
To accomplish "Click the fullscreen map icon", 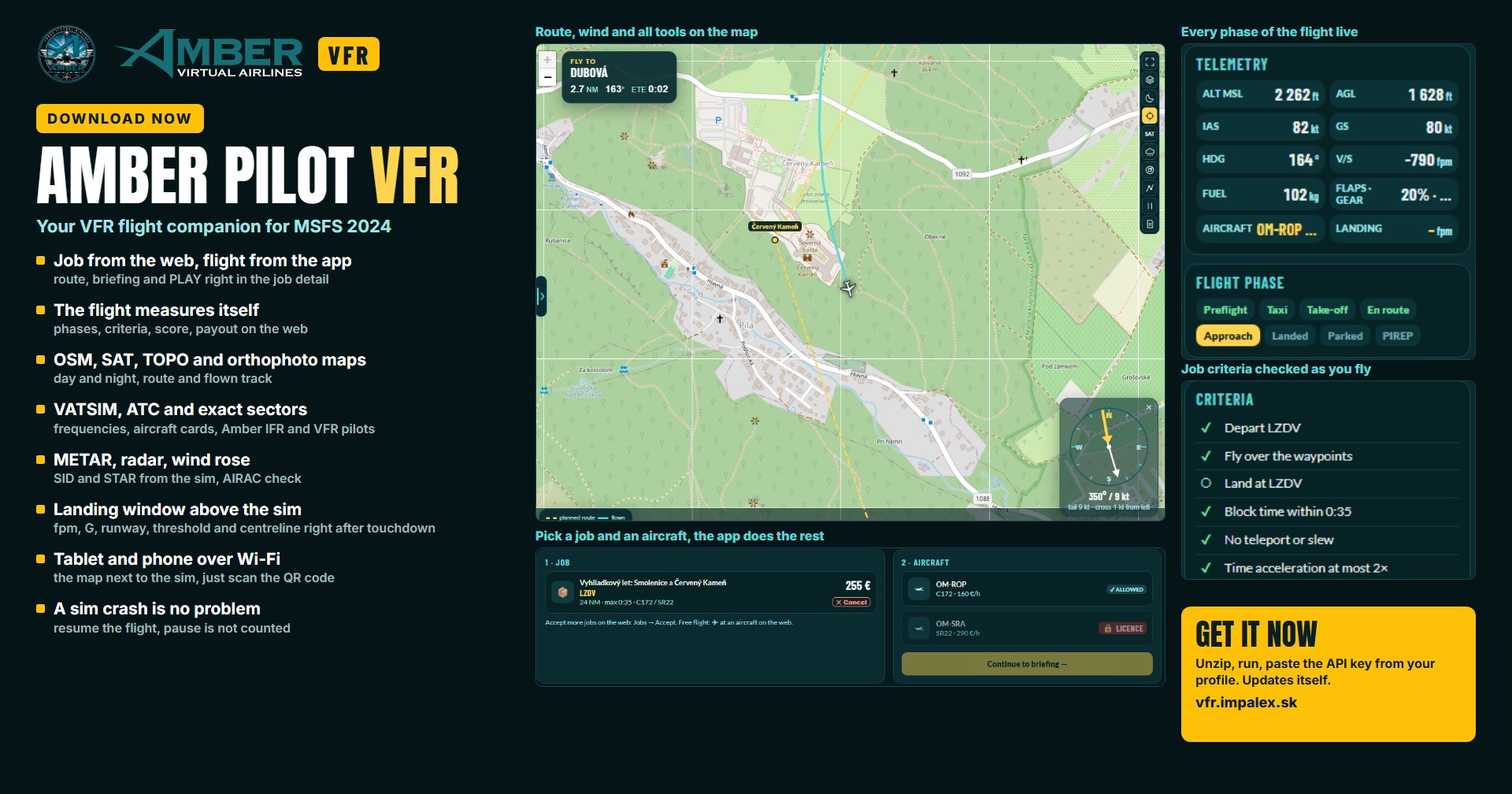I will (1150, 62).
